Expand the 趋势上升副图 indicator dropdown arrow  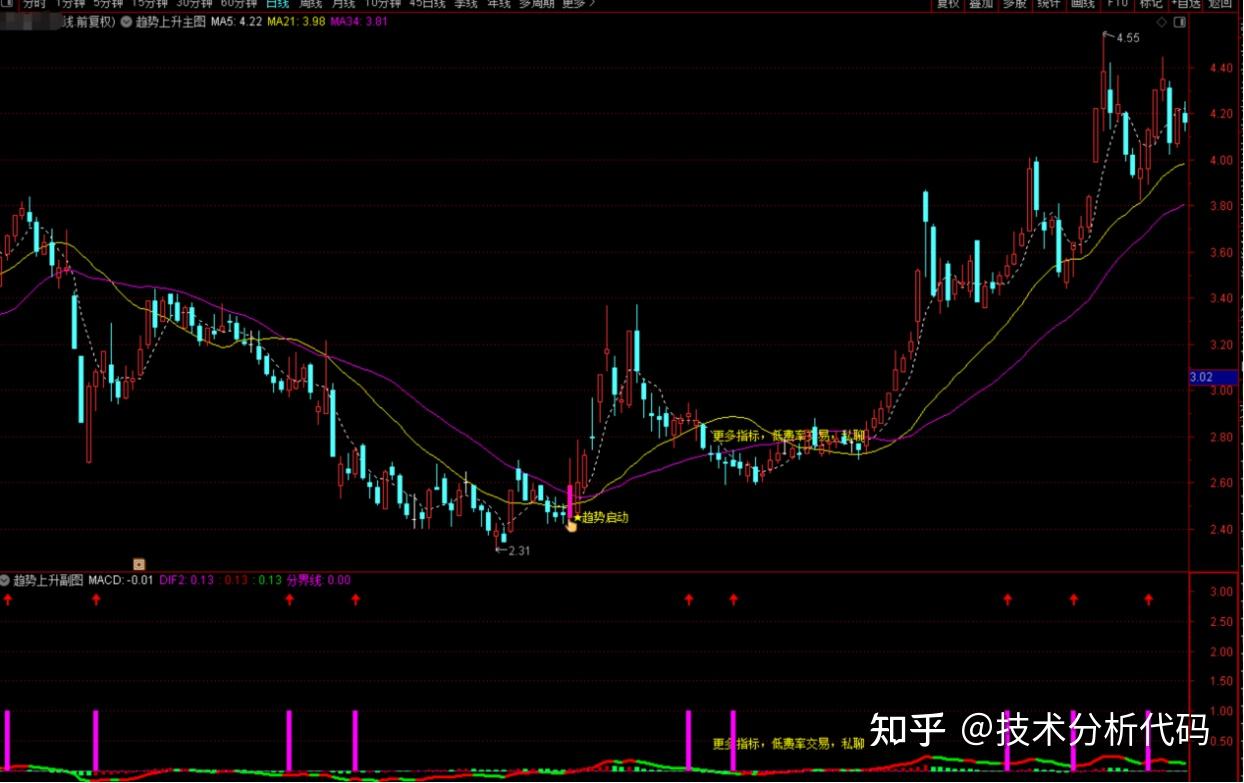tap(5, 580)
